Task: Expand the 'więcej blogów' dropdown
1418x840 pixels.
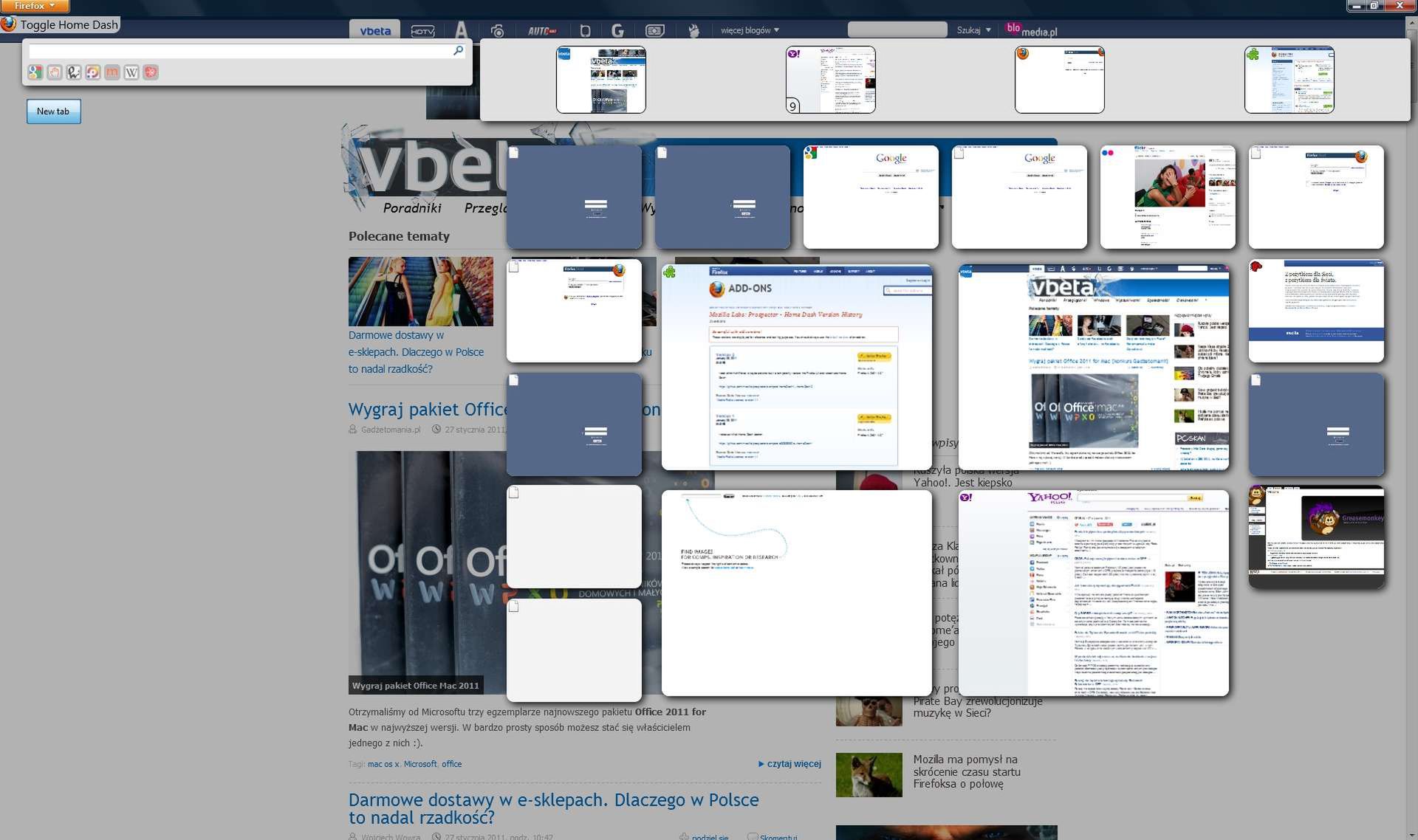Action: tap(750, 30)
